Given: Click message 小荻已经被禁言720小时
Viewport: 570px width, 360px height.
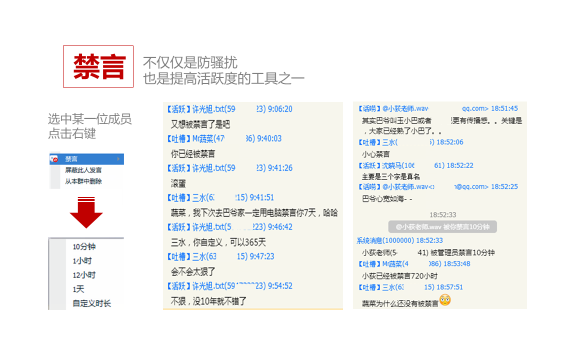Looking at the screenshot, I should coord(400,276).
